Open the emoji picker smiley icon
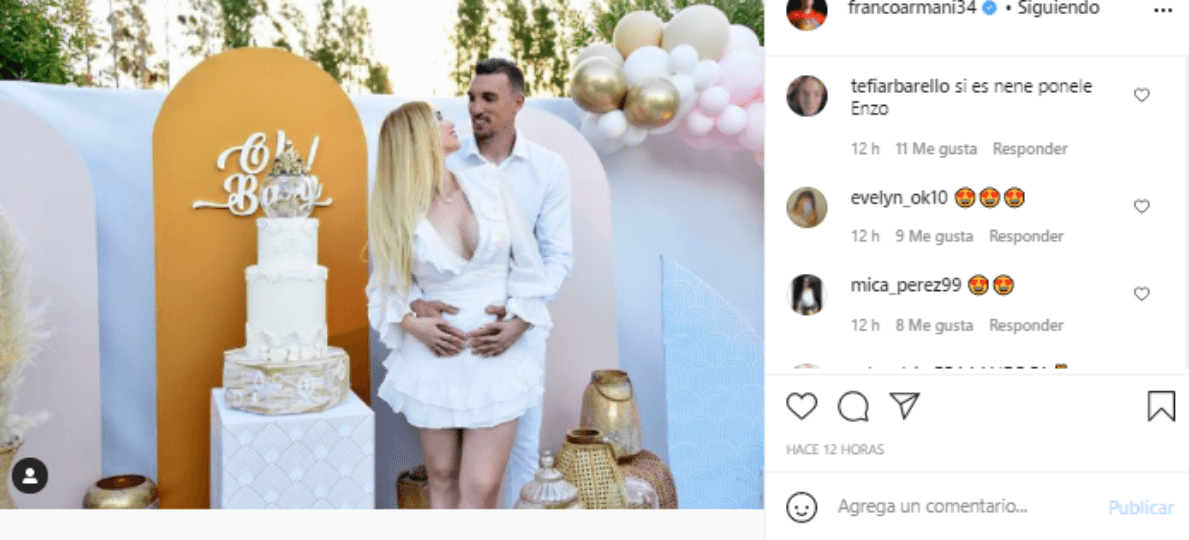This screenshot has height=540, width=1189. point(802,507)
